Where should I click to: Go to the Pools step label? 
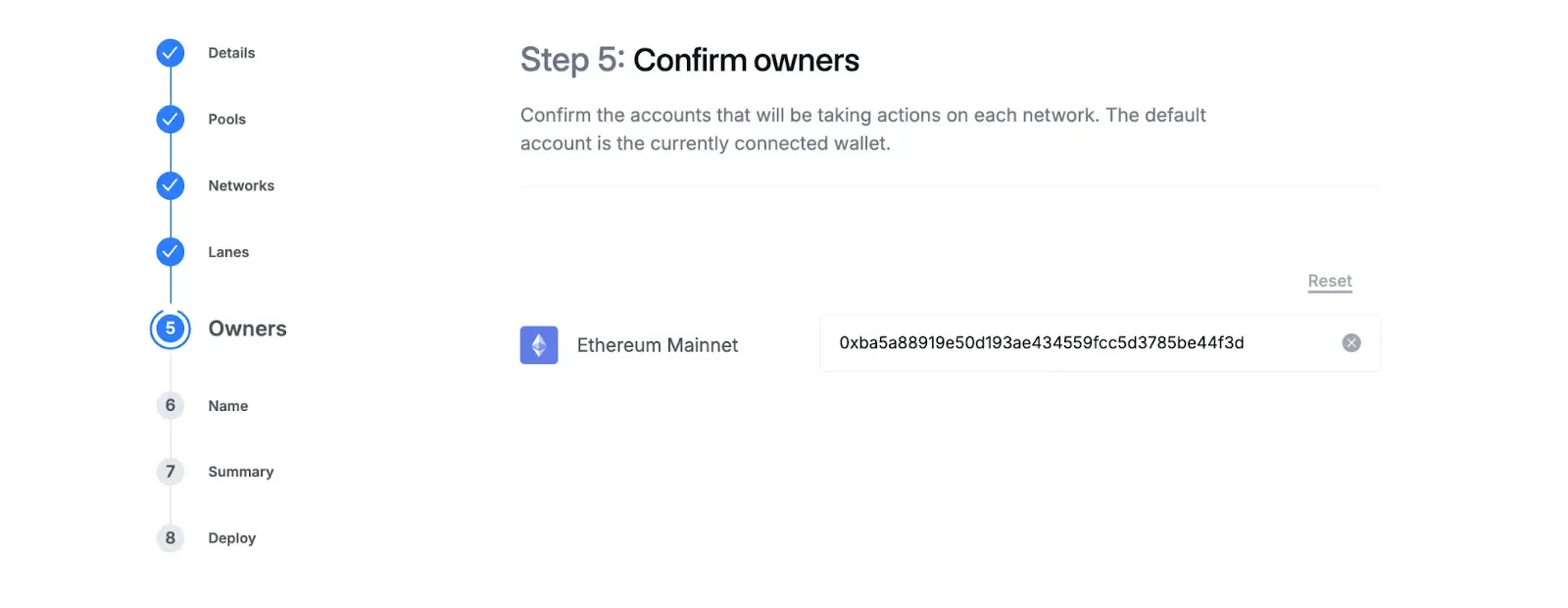(x=226, y=120)
